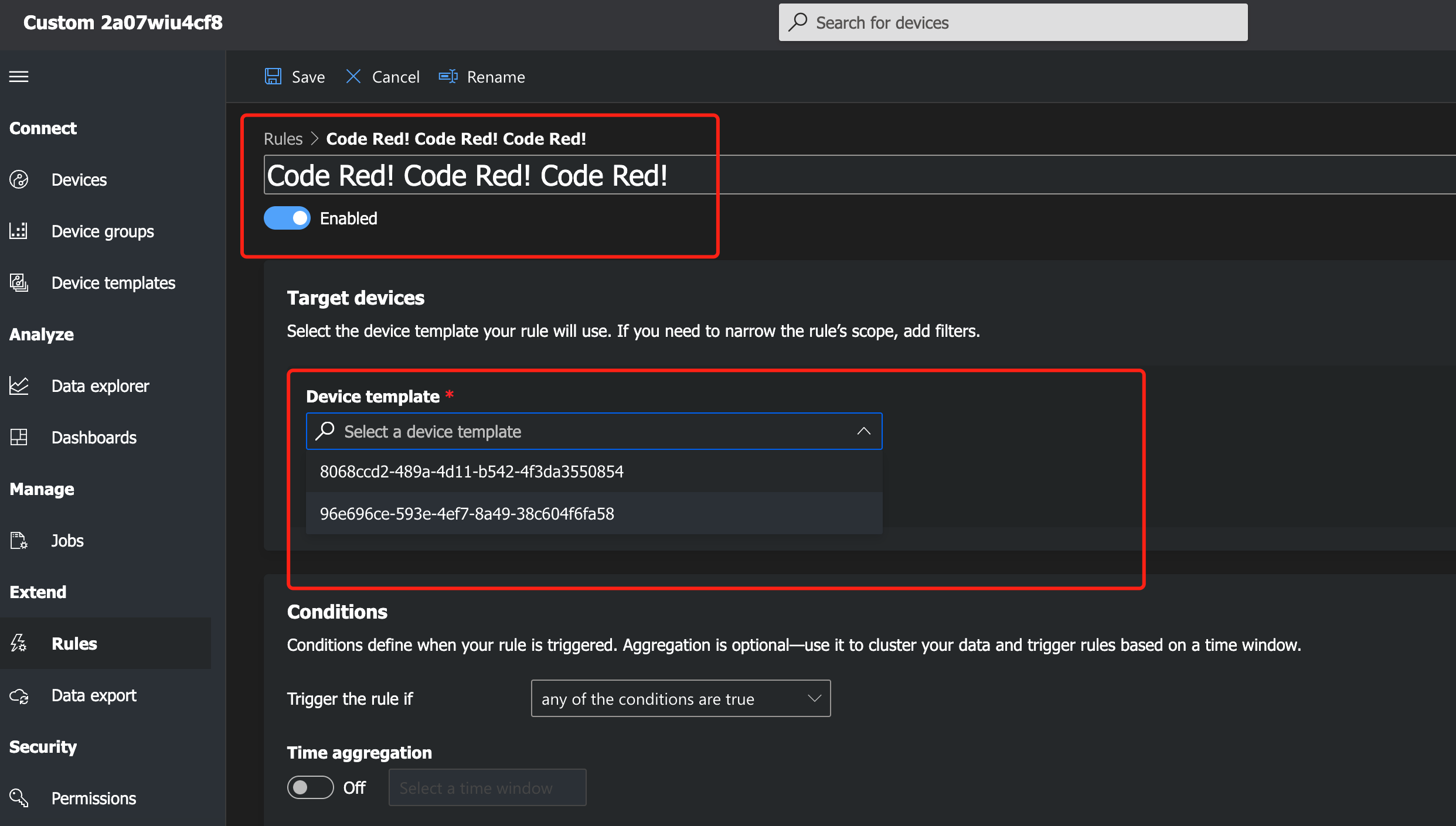Image resolution: width=1456 pixels, height=826 pixels.
Task: Click the magnifier icon in template selector
Action: (325, 431)
